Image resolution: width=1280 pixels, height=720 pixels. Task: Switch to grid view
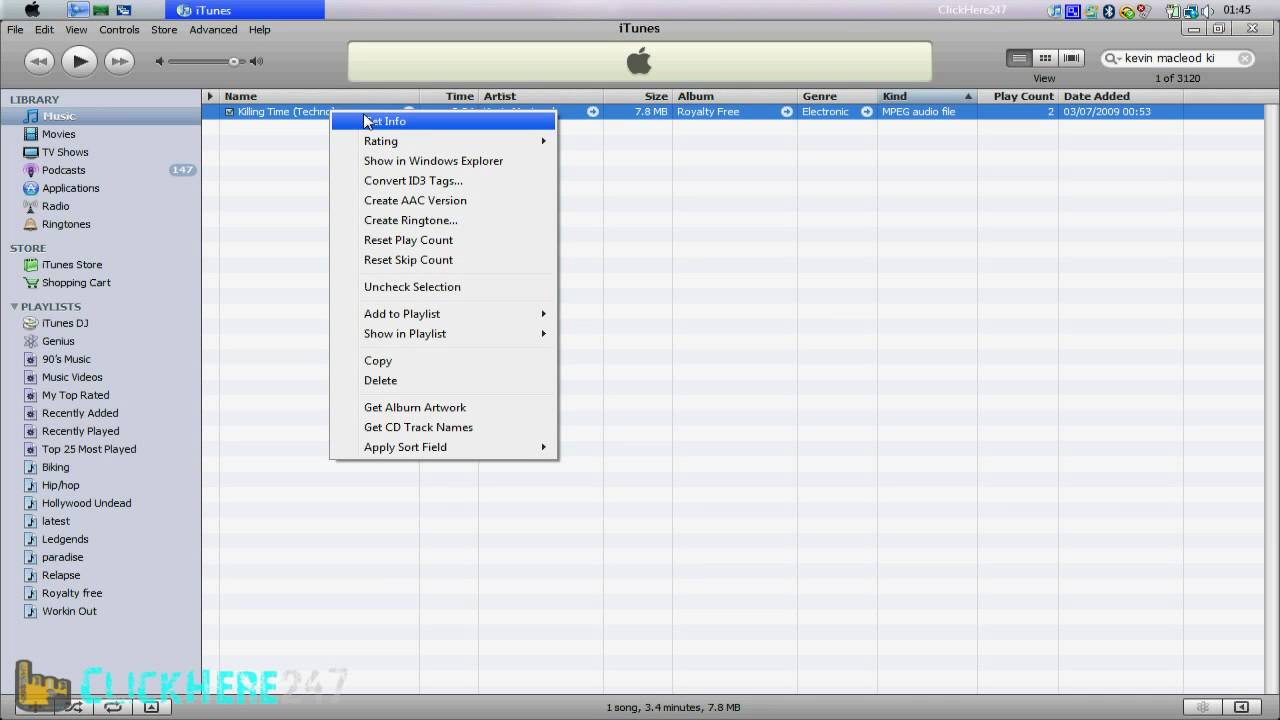pos(1045,58)
